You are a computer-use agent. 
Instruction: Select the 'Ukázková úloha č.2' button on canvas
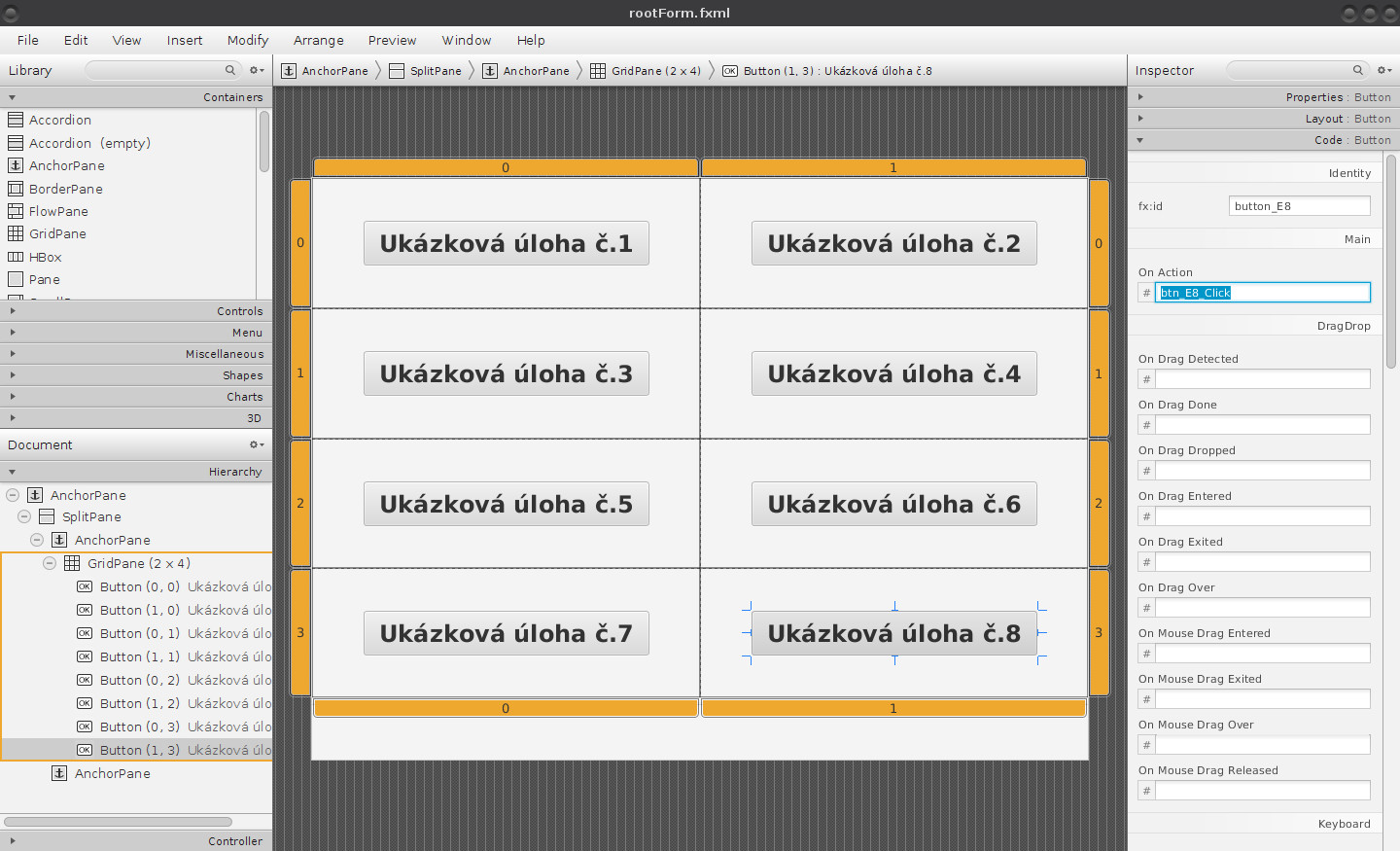tap(894, 243)
